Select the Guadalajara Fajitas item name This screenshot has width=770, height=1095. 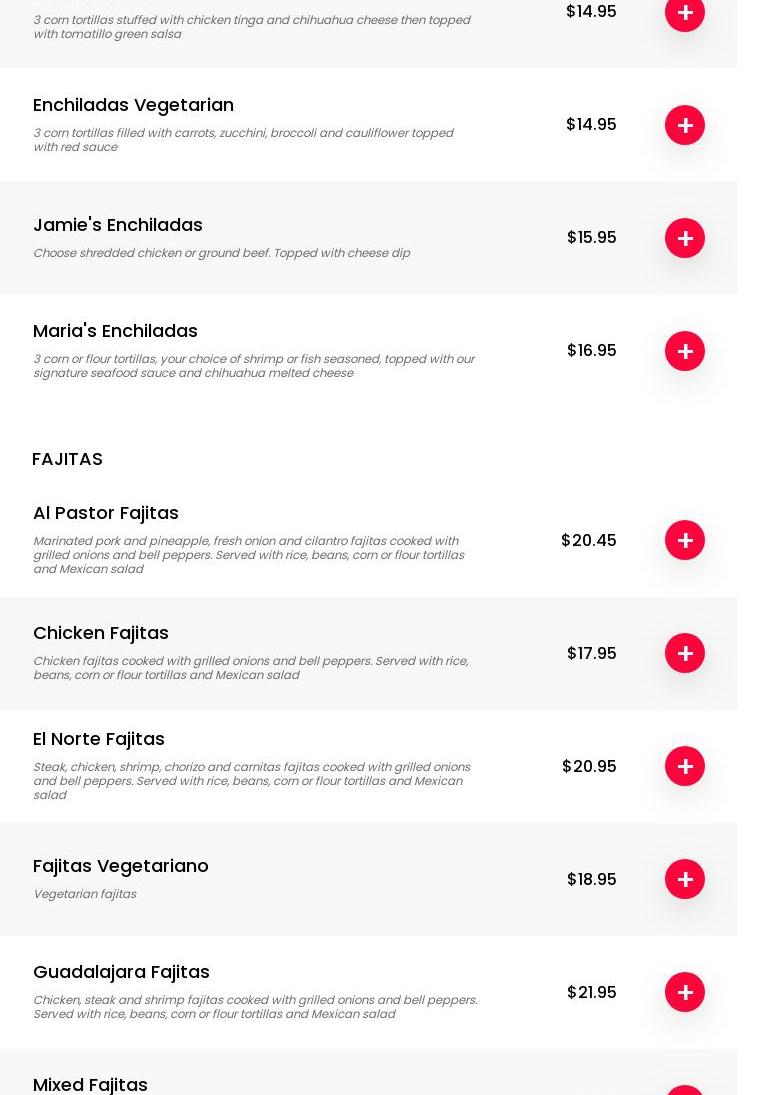pos(121,972)
